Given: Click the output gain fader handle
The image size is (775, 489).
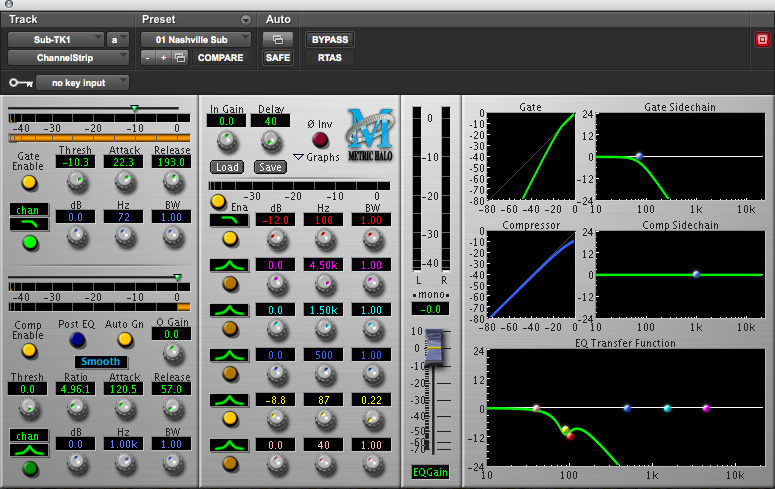Looking at the screenshot, I should (432, 349).
